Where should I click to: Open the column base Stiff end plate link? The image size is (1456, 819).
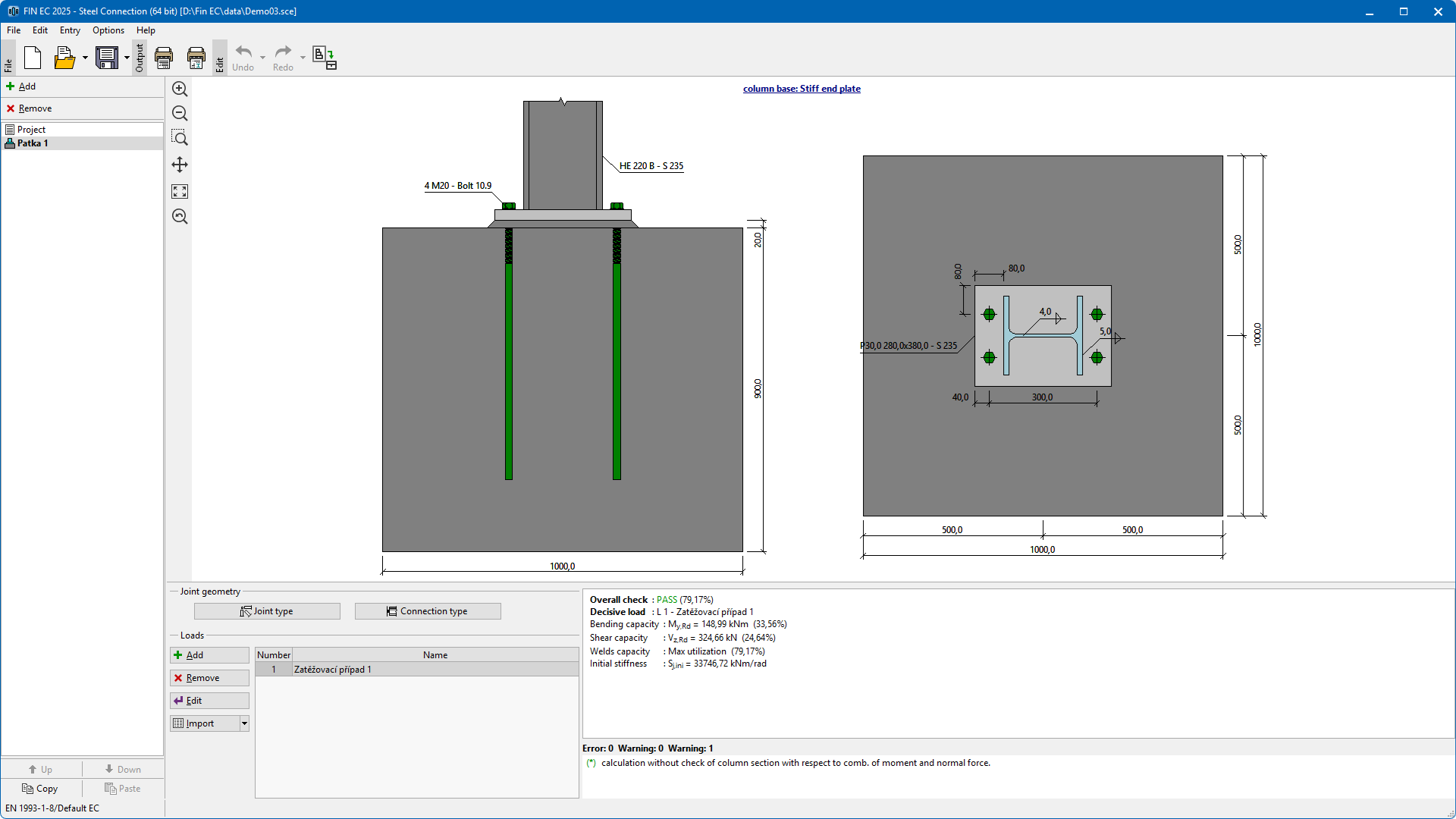point(802,89)
